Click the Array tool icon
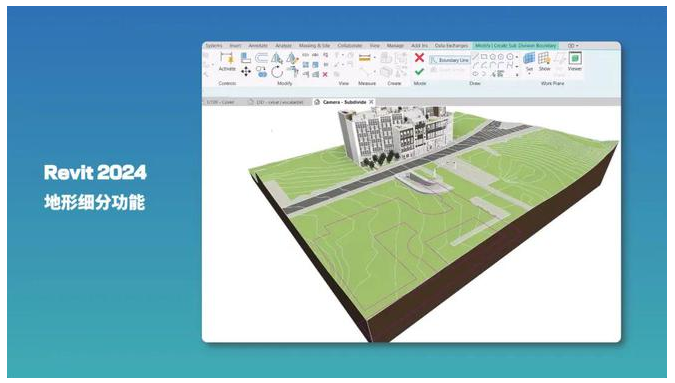Viewport: 675px width, 383px height. [305, 65]
